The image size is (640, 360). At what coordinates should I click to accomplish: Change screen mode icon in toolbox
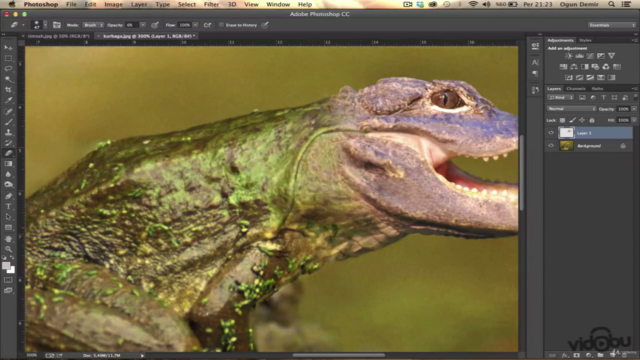pyautogui.click(x=8, y=291)
